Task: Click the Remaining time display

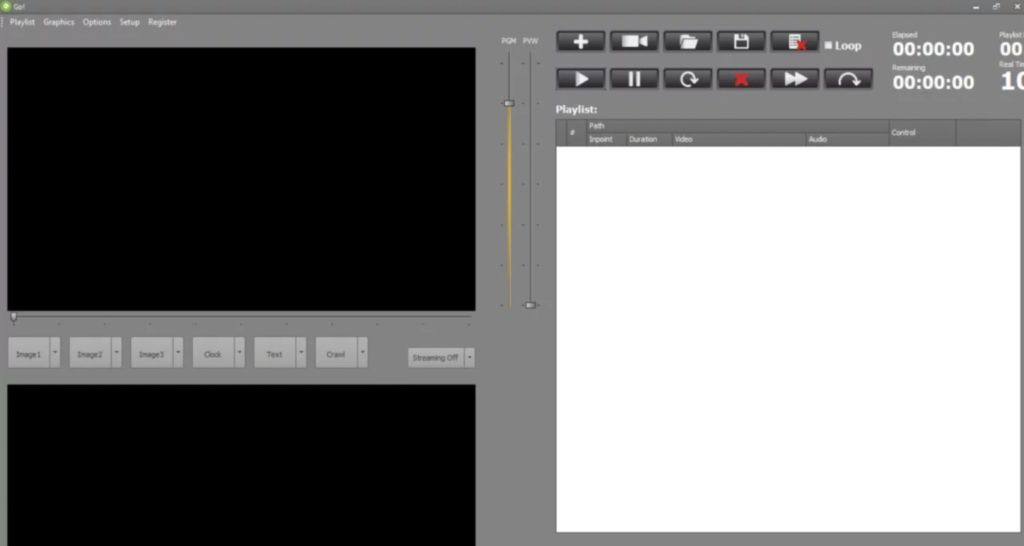Action: (x=933, y=82)
